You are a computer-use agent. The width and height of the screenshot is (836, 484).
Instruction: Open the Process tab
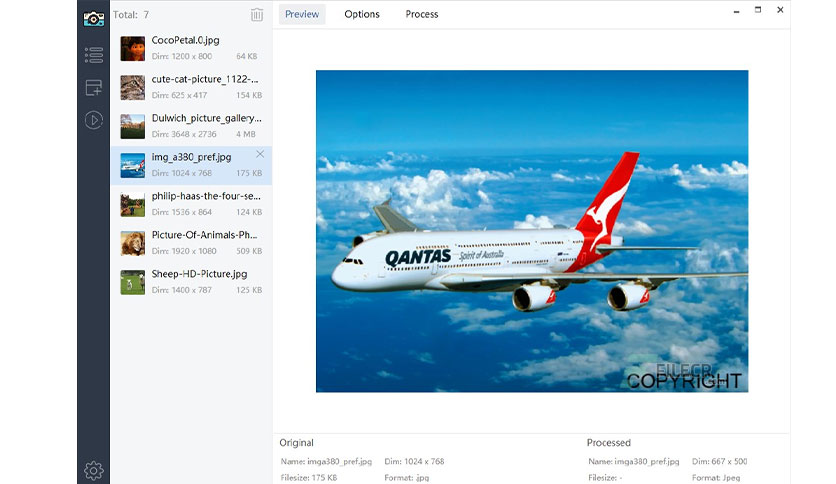422,14
